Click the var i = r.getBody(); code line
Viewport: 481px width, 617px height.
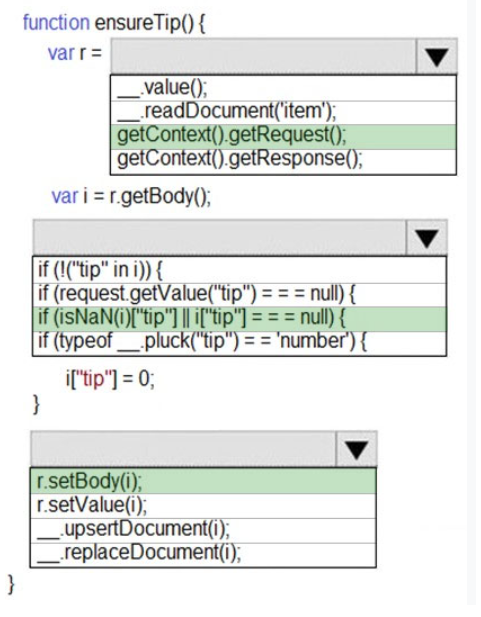[x=131, y=196]
